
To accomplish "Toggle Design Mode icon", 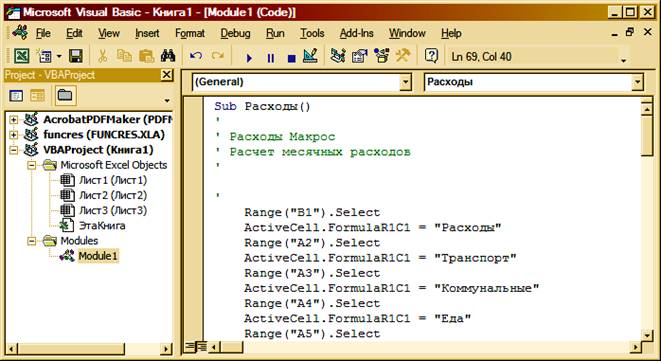I will pos(311,56).
